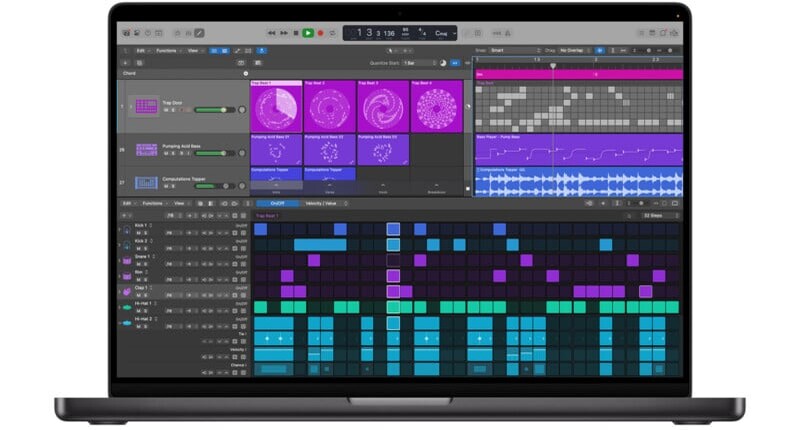Open the Edit menu in step sequencer
This screenshot has height=430, width=800.
[127, 203]
